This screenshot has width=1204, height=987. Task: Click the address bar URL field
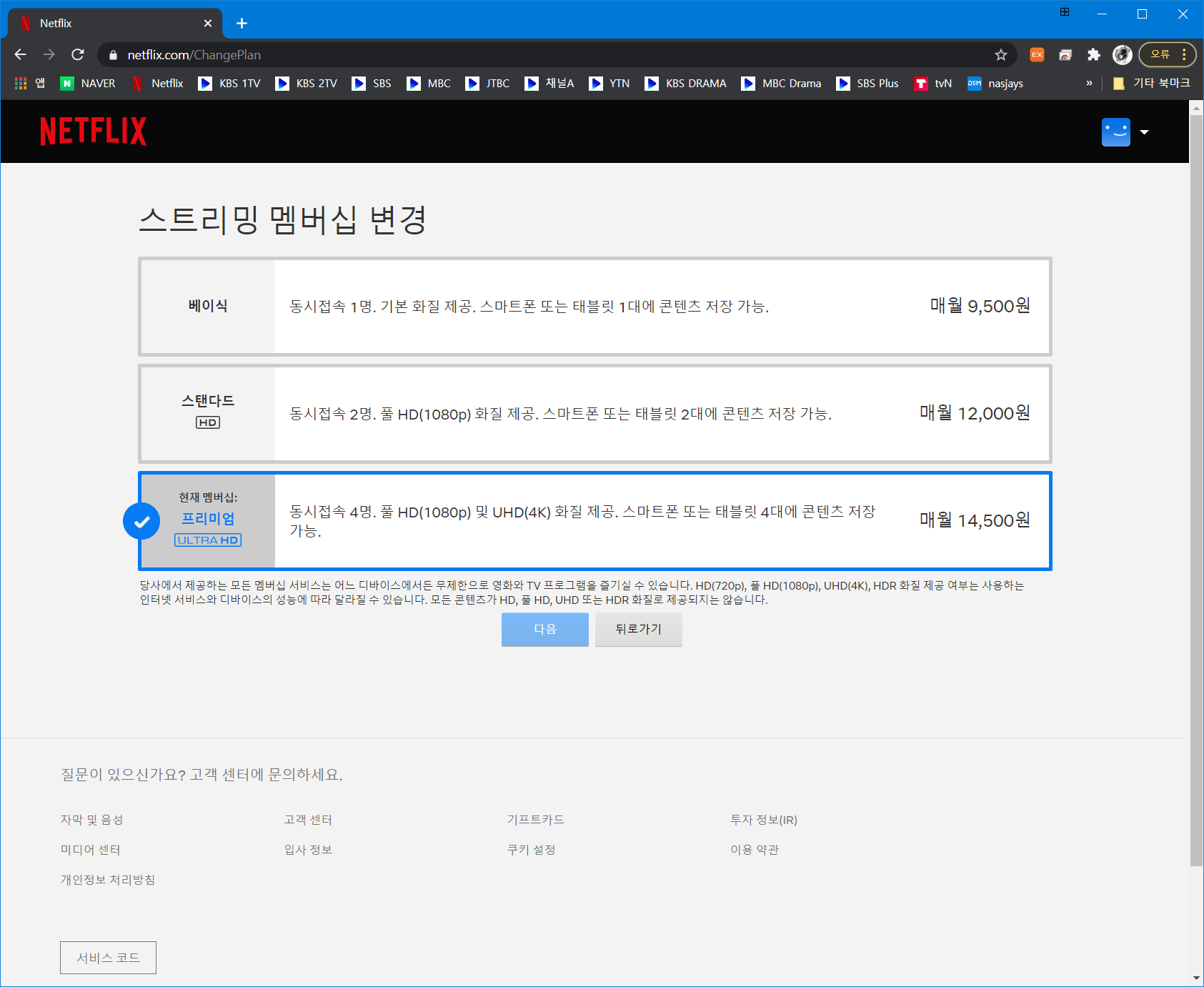point(557,54)
